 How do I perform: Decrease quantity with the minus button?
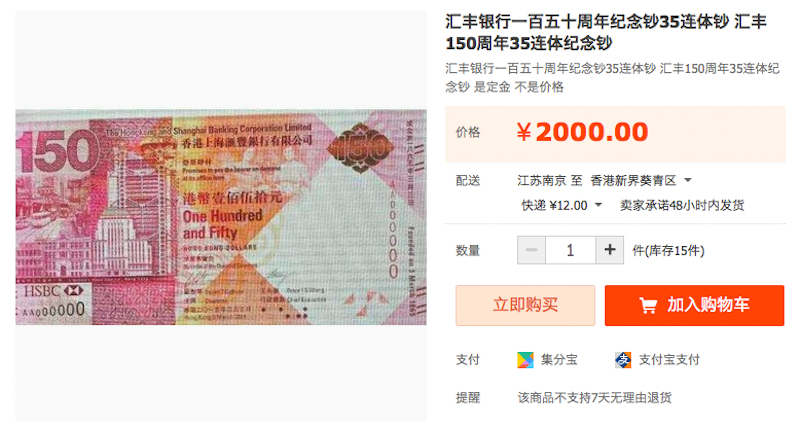tap(531, 250)
